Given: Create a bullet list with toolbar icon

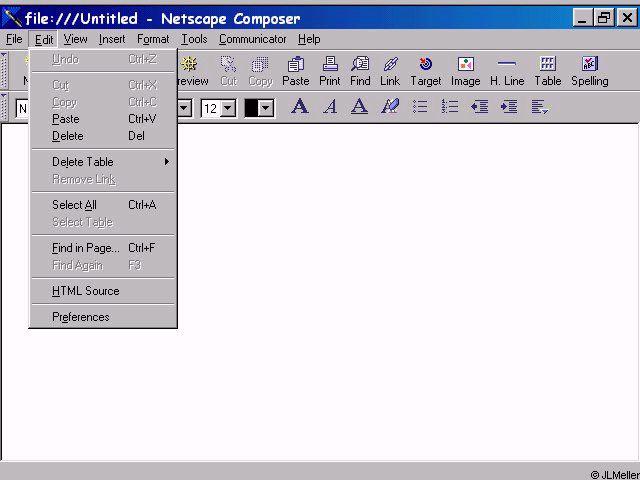Looking at the screenshot, I should click(420, 107).
